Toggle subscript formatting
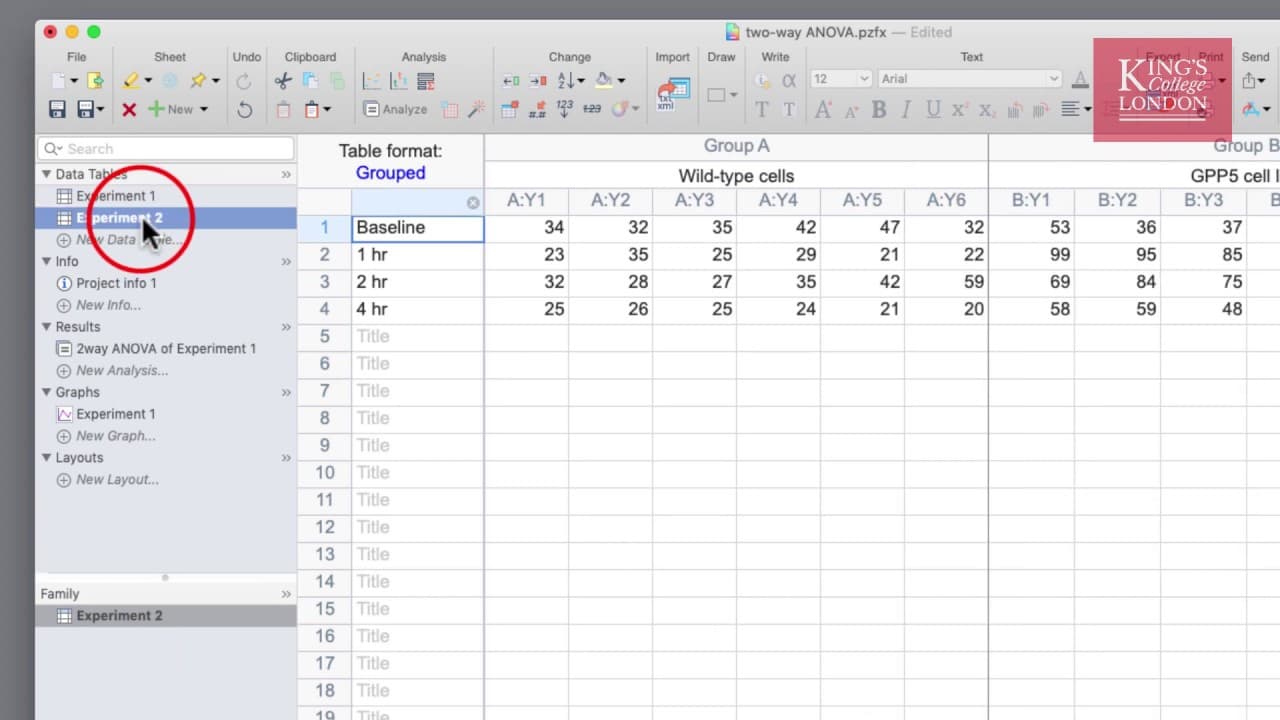1280x720 pixels. point(987,110)
